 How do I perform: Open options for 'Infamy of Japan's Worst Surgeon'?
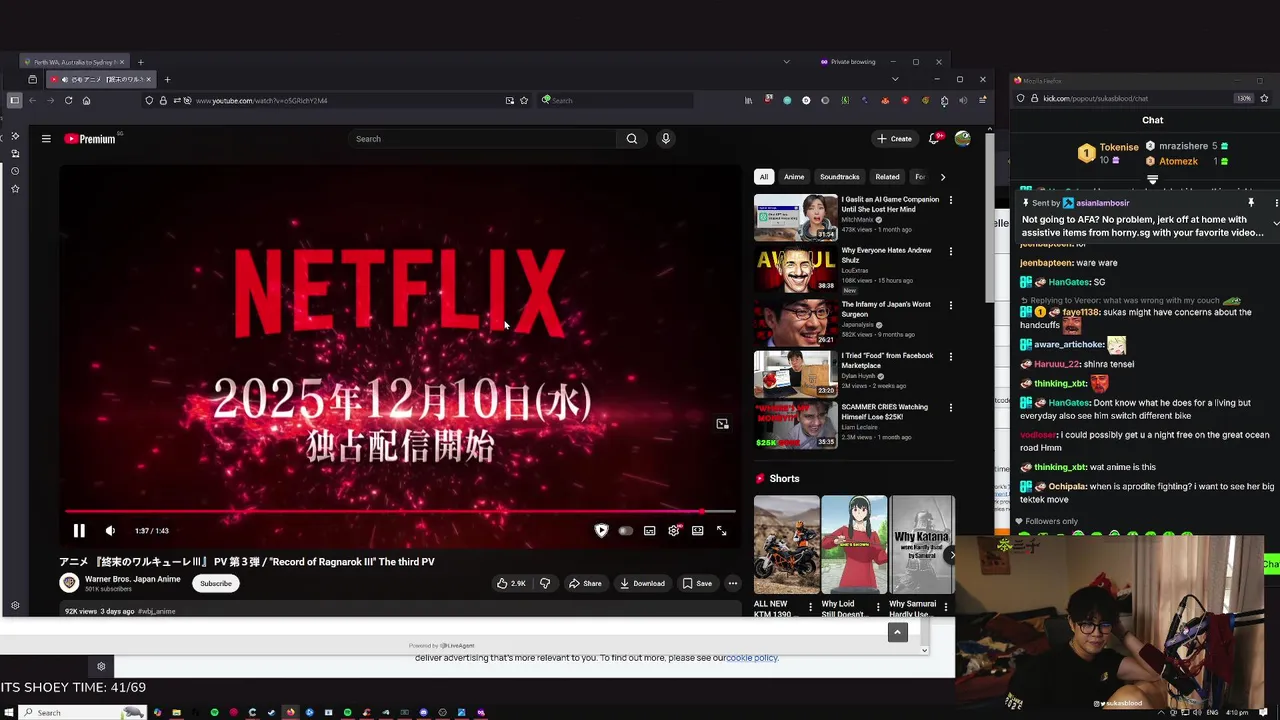tap(950, 305)
